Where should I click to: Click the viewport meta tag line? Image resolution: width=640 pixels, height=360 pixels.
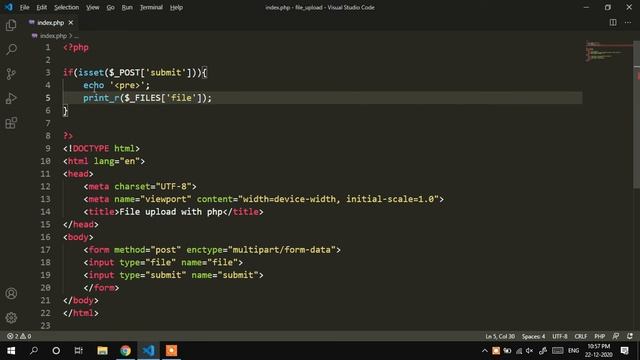tap(264, 199)
